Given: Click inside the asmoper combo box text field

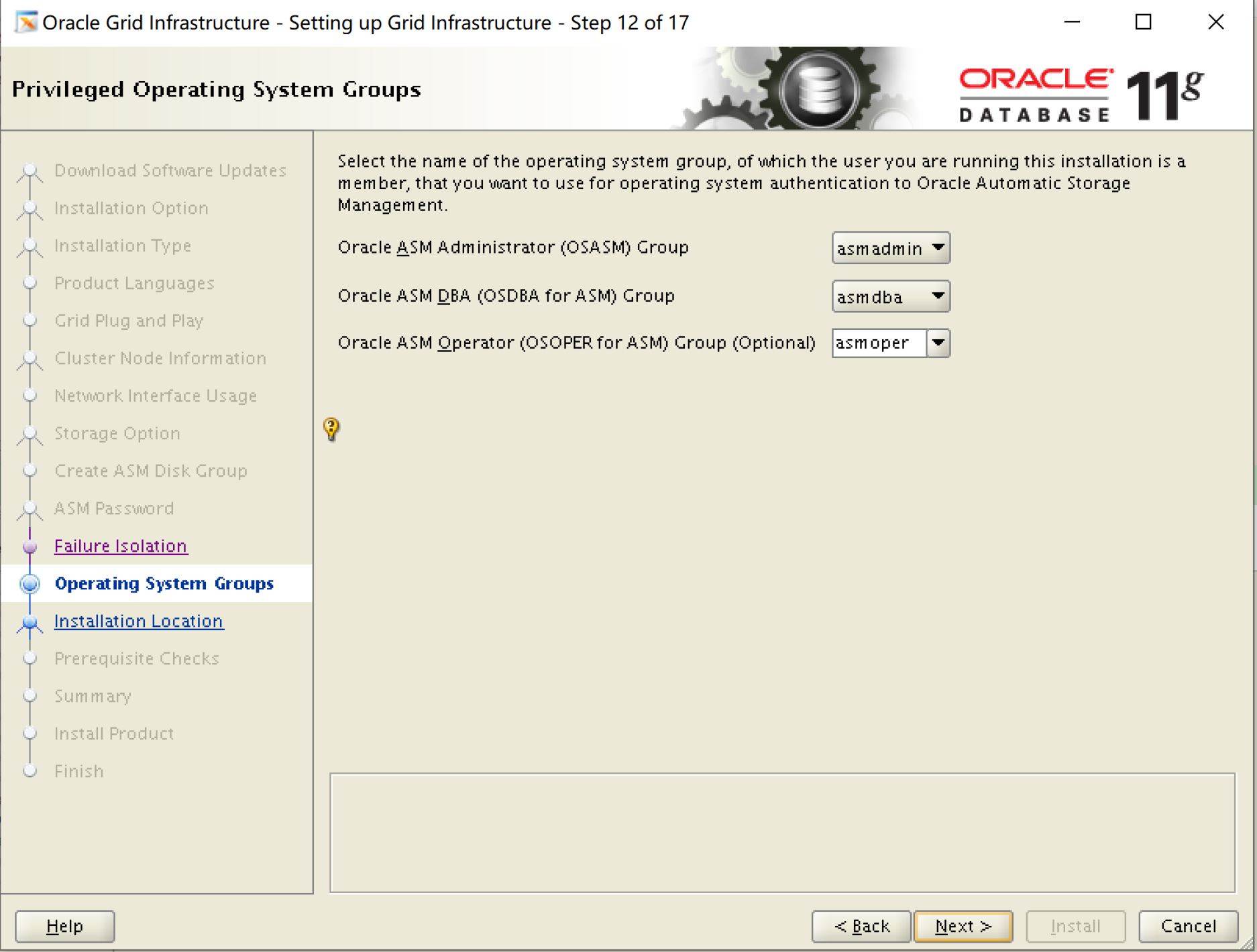Looking at the screenshot, I should point(879,343).
